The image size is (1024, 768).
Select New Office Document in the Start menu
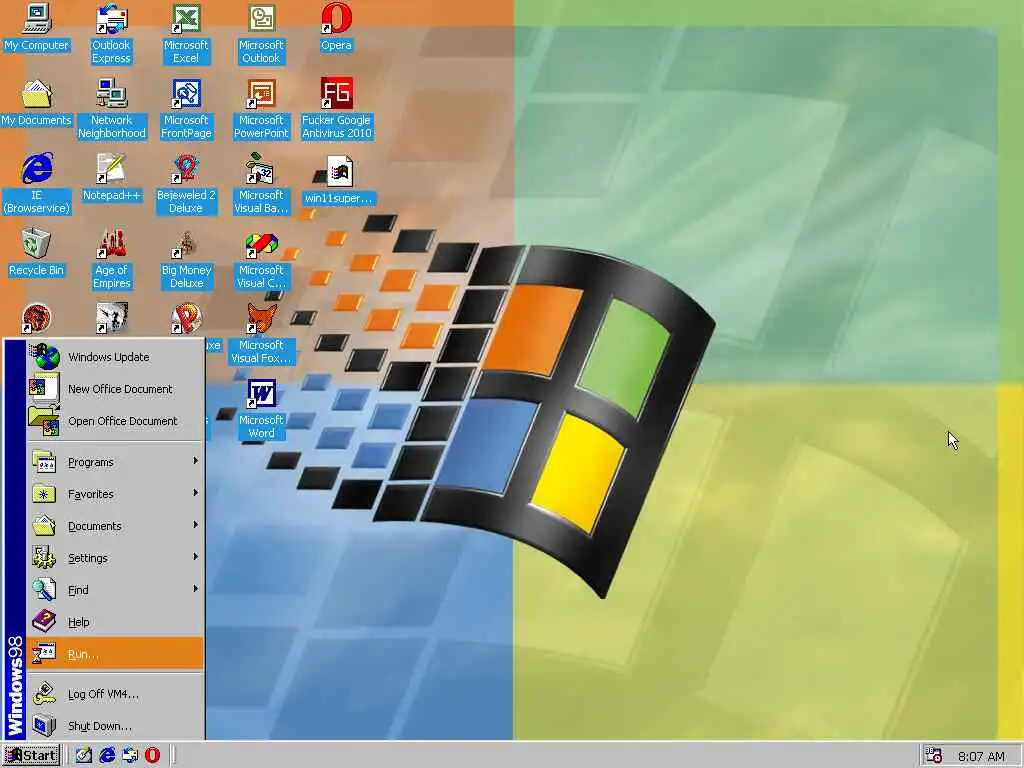115,389
